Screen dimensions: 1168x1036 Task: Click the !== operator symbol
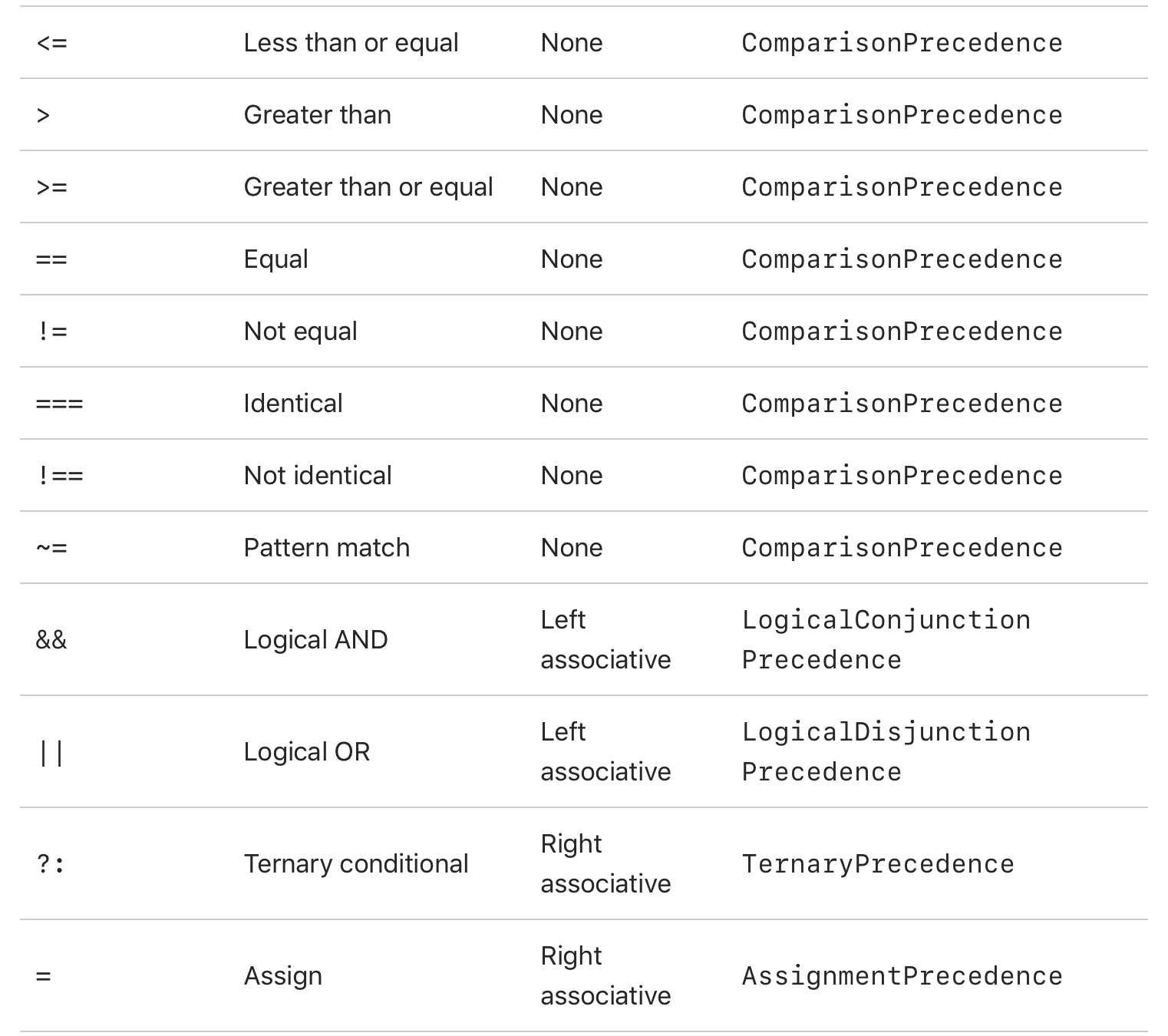(60, 476)
